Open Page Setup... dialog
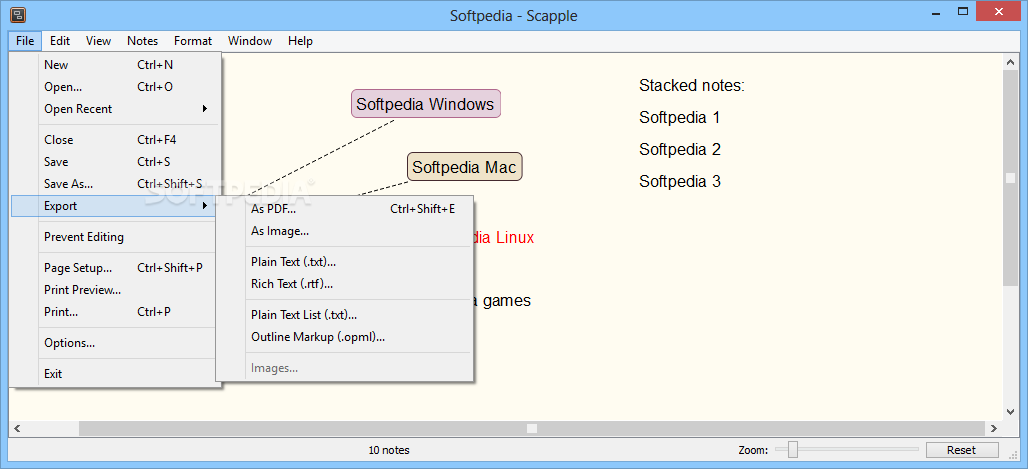The width and height of the screenshot is (1028, 469). coord(115,268)
